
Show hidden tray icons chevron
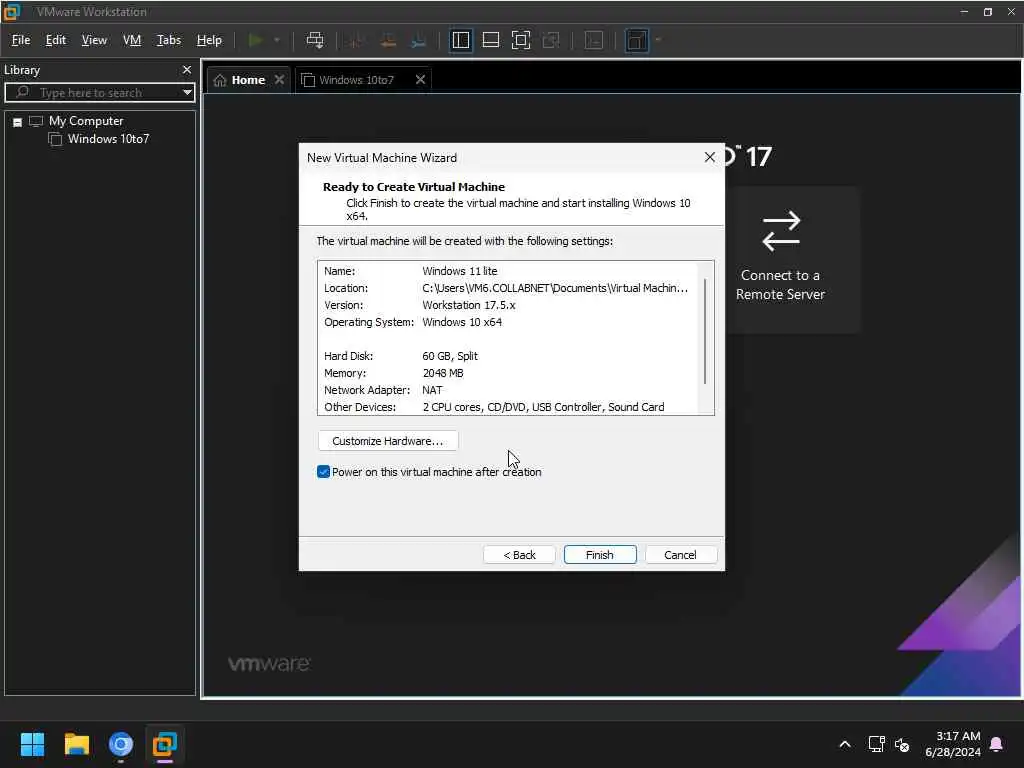tap(844, 744)
